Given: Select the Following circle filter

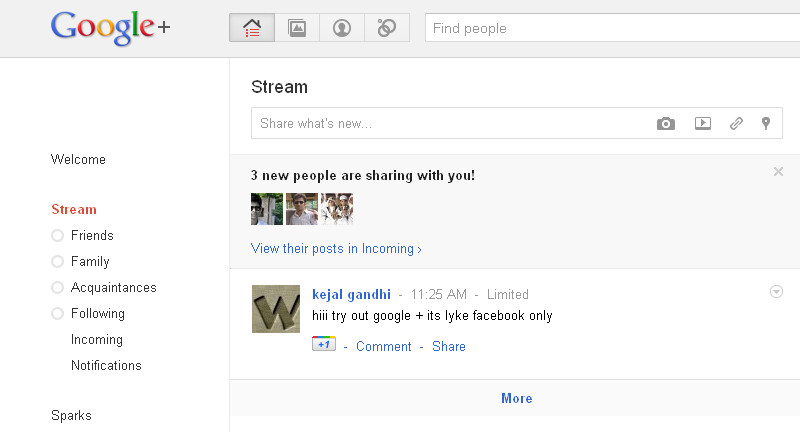Looking at the screenshot, I should [88, 313].
